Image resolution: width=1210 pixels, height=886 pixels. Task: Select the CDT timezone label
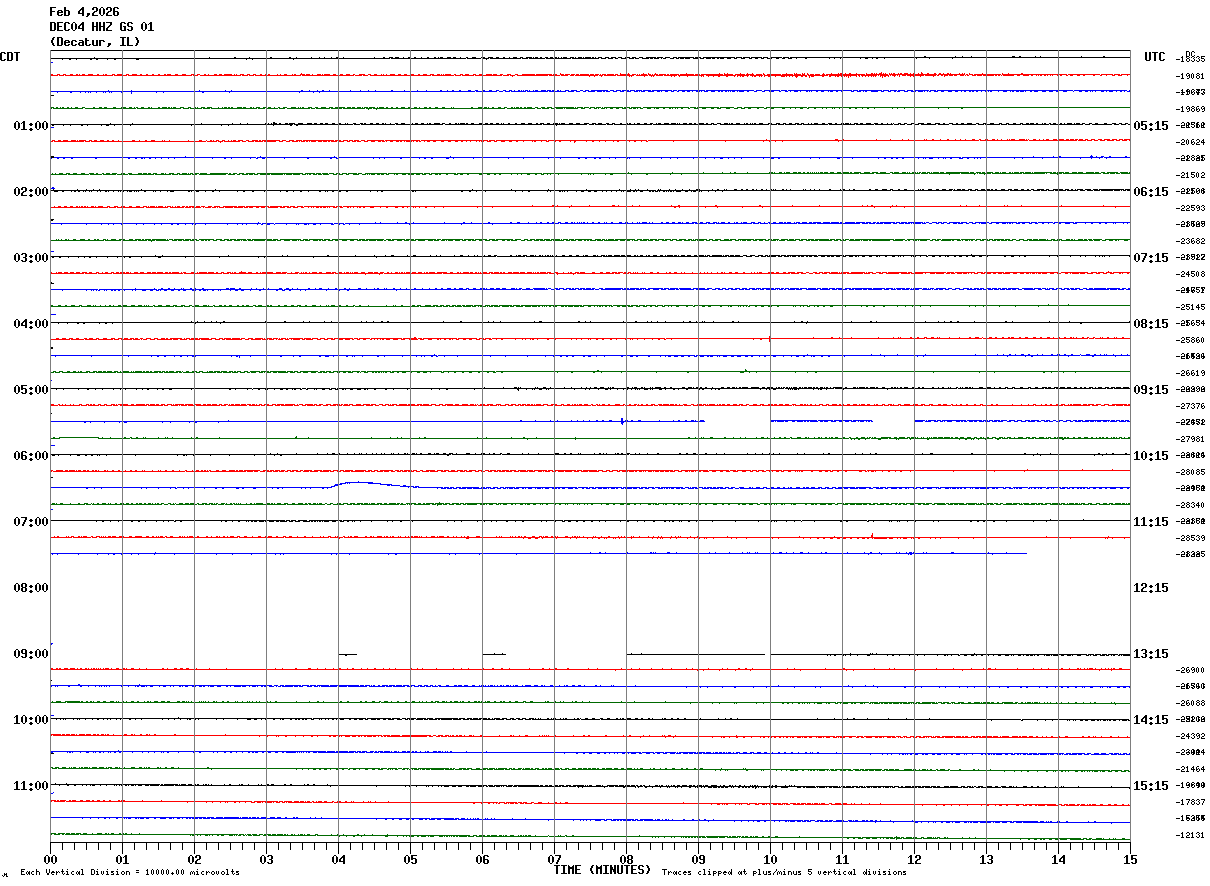coord(10,57)
